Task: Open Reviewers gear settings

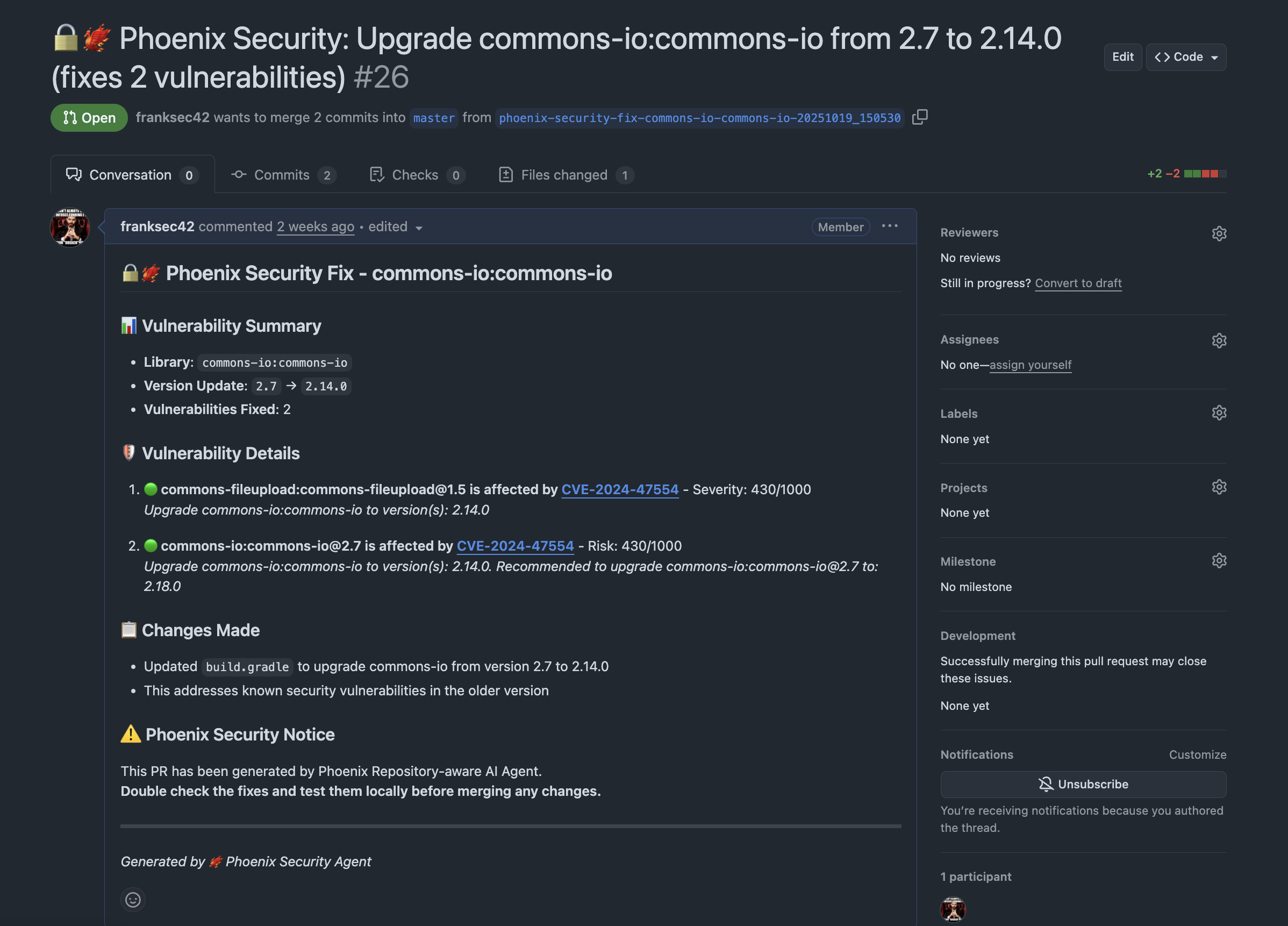Action: pos(1219,233)
